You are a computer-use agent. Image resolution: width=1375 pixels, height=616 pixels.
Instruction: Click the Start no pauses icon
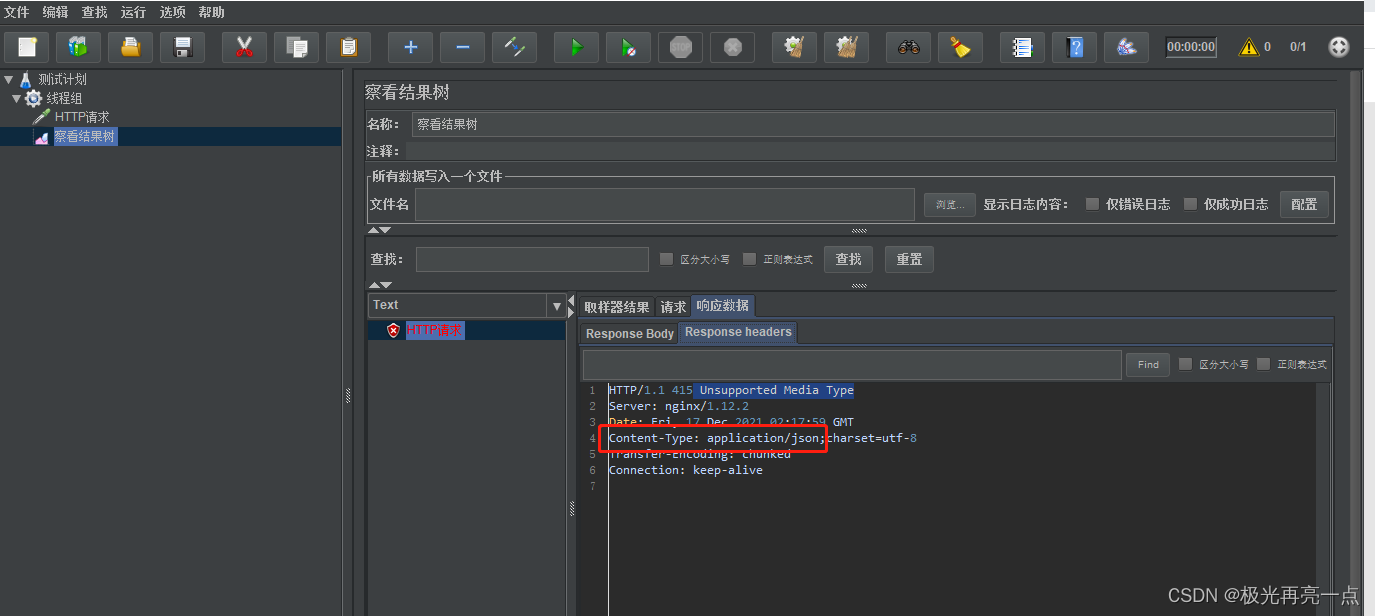pos(628,47)
